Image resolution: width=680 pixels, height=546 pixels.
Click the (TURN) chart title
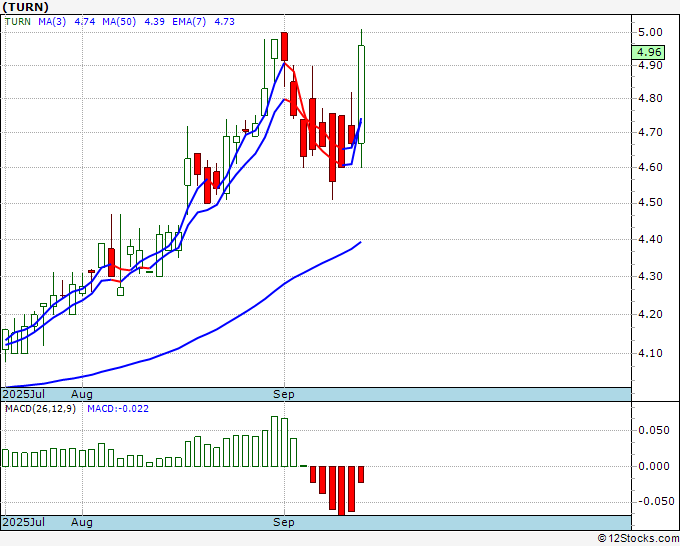[25, 7]
